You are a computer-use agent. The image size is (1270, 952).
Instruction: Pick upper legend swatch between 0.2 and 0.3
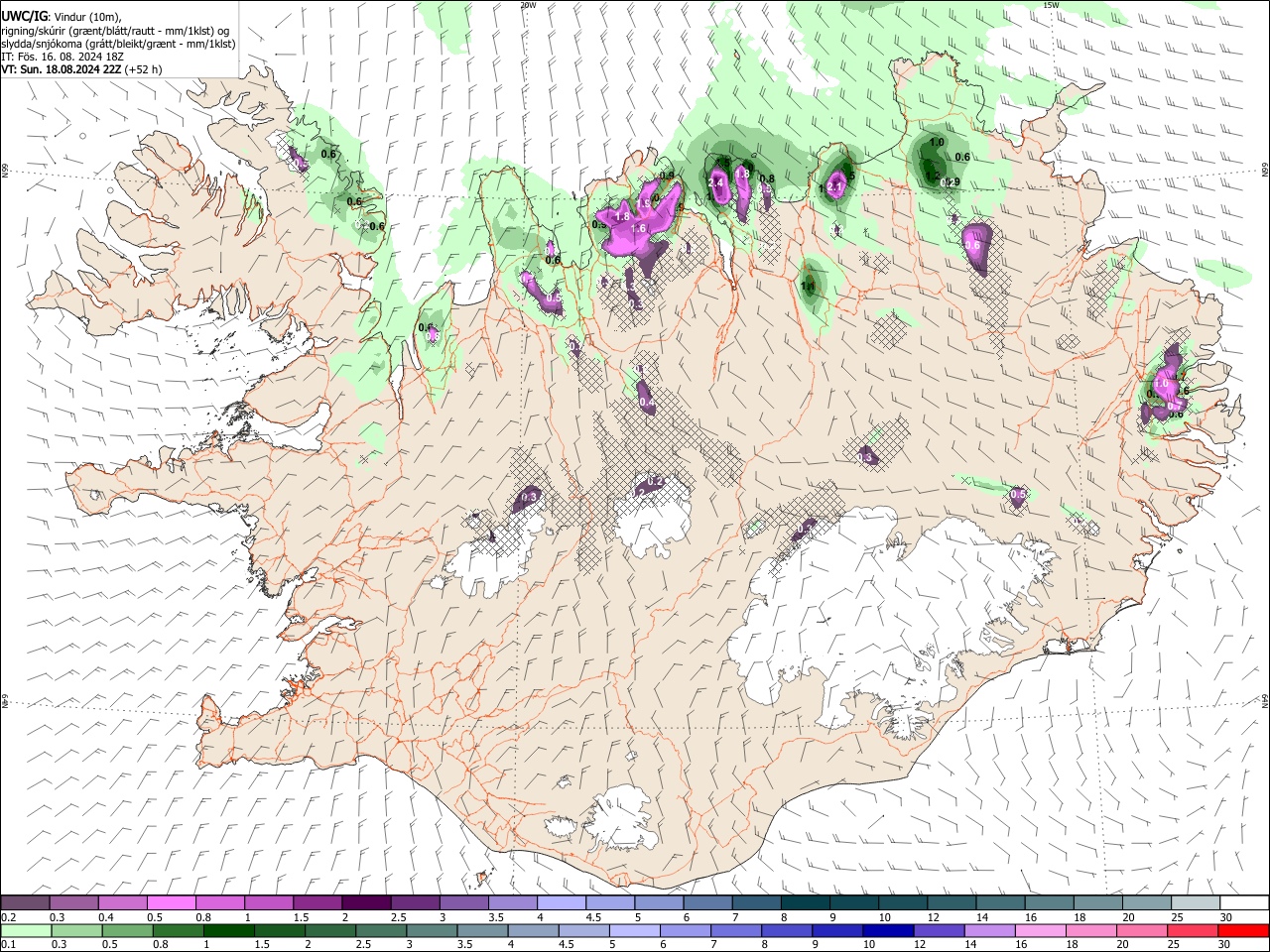(25, 902)
